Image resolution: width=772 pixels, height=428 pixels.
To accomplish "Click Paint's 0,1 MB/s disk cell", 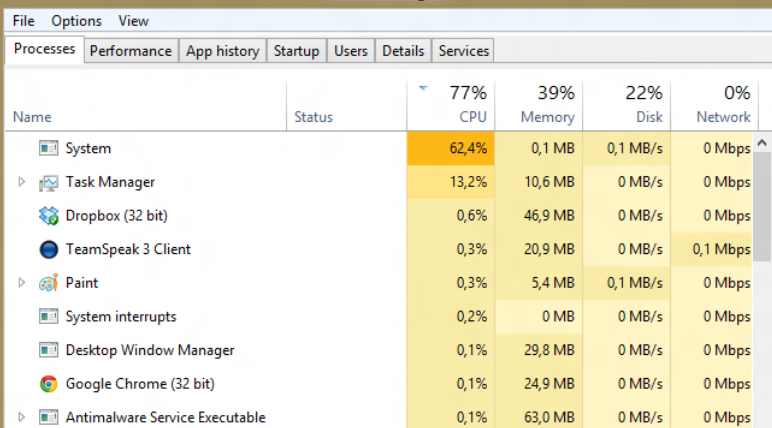I will click(626, 283).
